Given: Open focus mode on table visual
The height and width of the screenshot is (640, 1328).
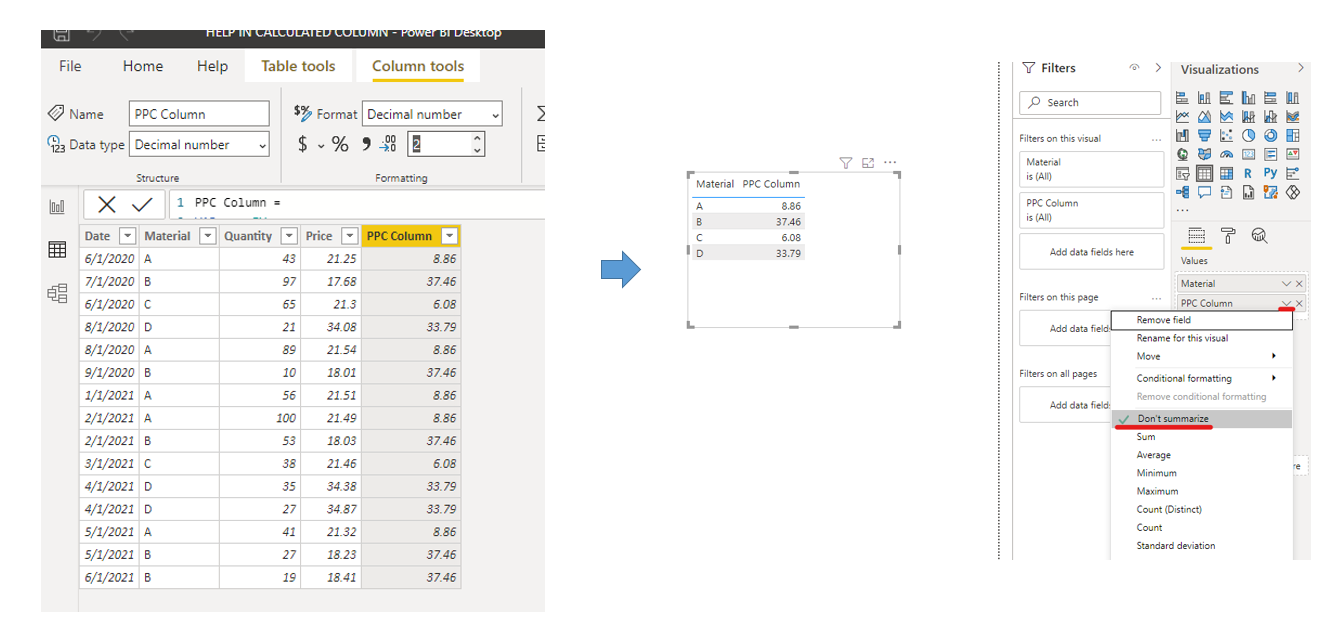Looking at the screenshot, I should (867, 162).
